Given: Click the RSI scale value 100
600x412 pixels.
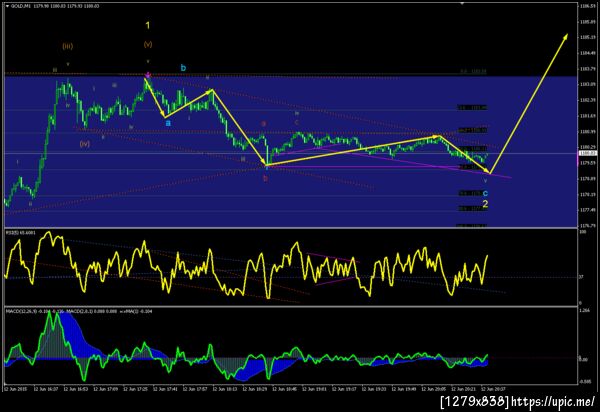Looking at the screenshot, I should point(583,232).
